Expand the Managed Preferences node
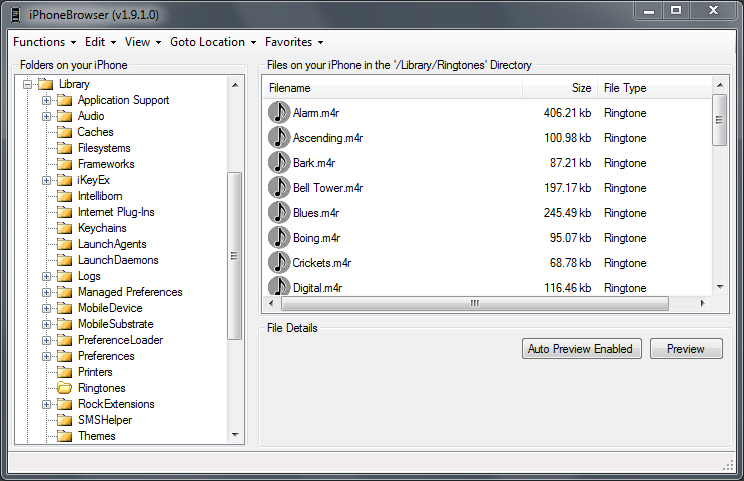 pos(46,292)
